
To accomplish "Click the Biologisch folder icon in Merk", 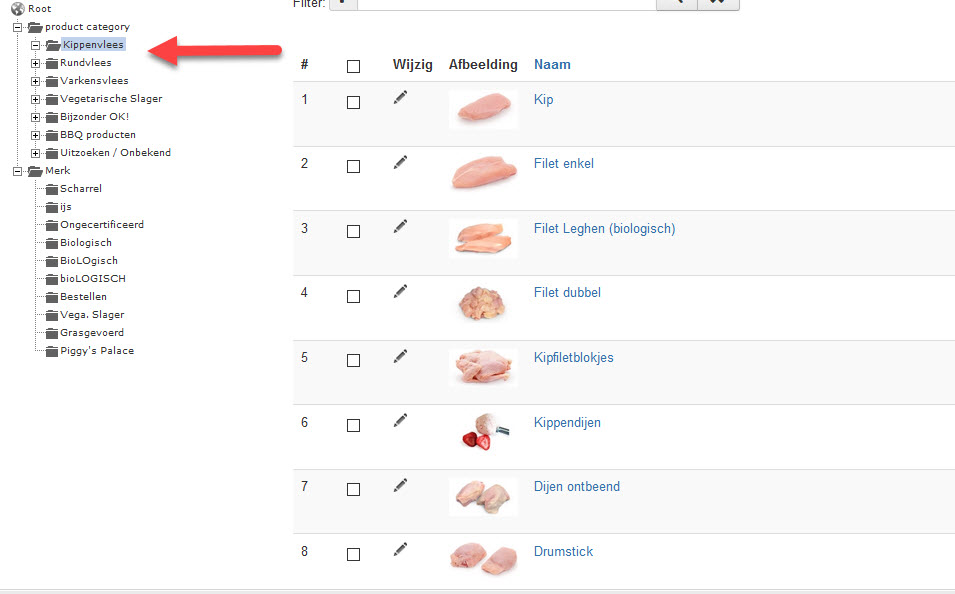I will pos(52,243).
